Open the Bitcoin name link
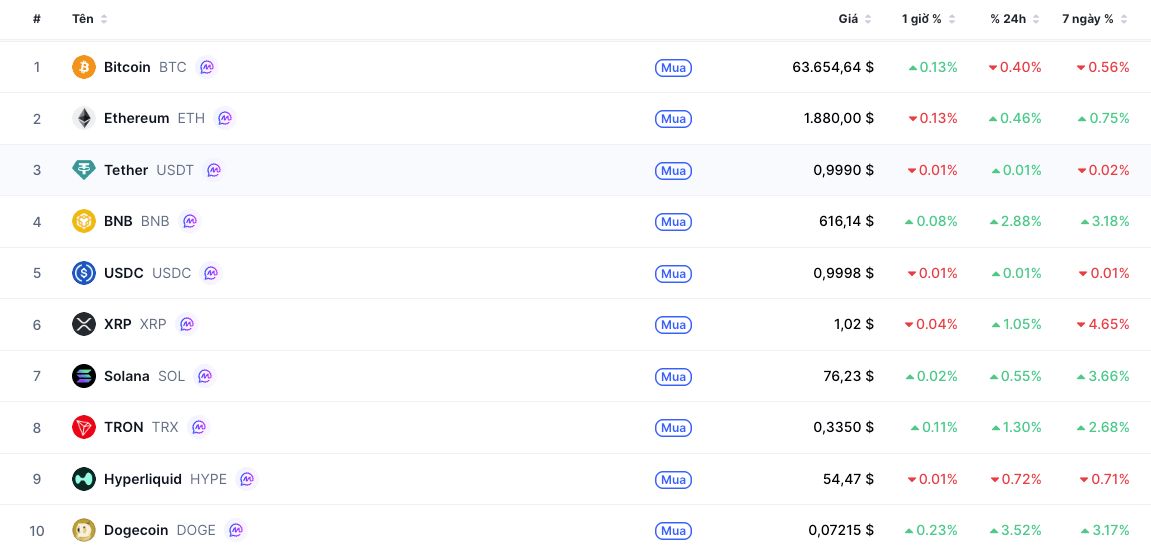Viewport: 1151px width, 554px height. coord(127,68)
